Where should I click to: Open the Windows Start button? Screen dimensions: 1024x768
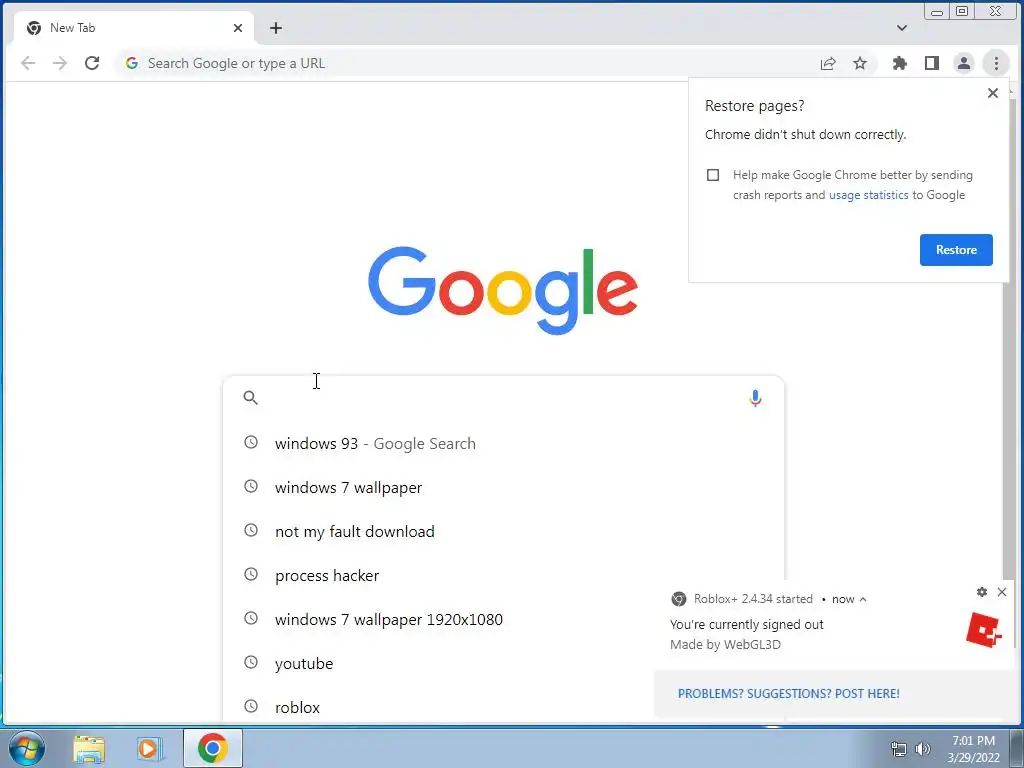coord(27,748)
